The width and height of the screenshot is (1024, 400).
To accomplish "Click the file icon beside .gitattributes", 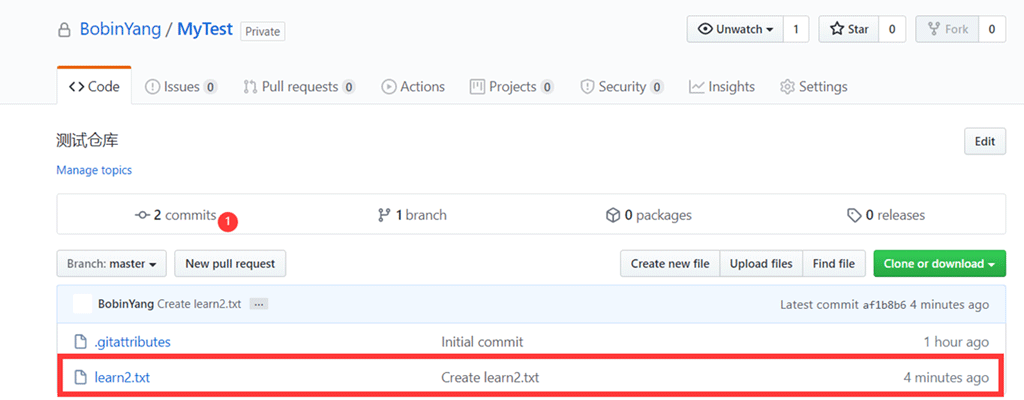I will 80,342.
